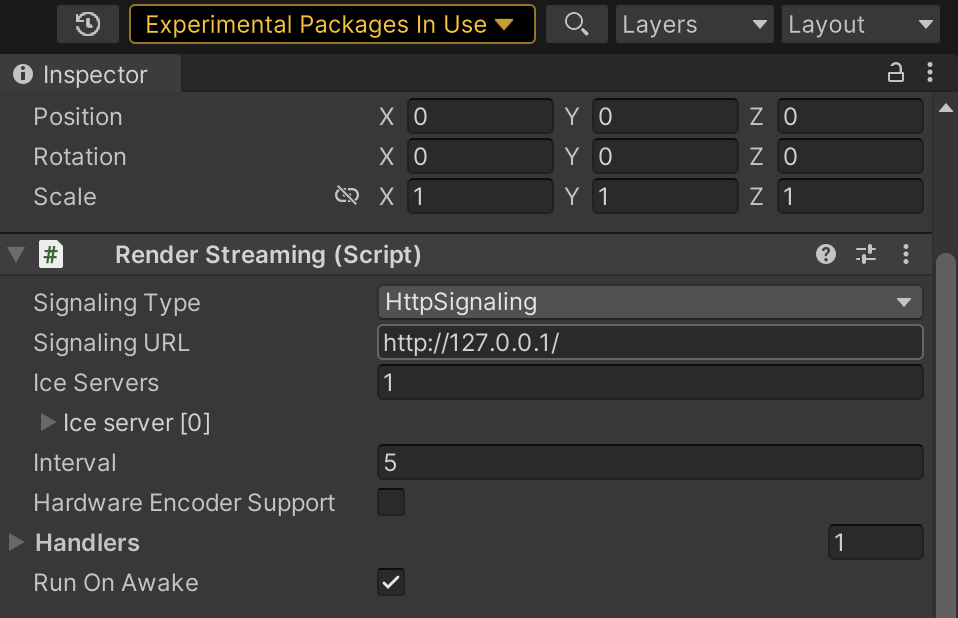The width and height of the screenshot is (958, 618).
Task: Click the Inspector info icon
Action: [x=22, y=74]
